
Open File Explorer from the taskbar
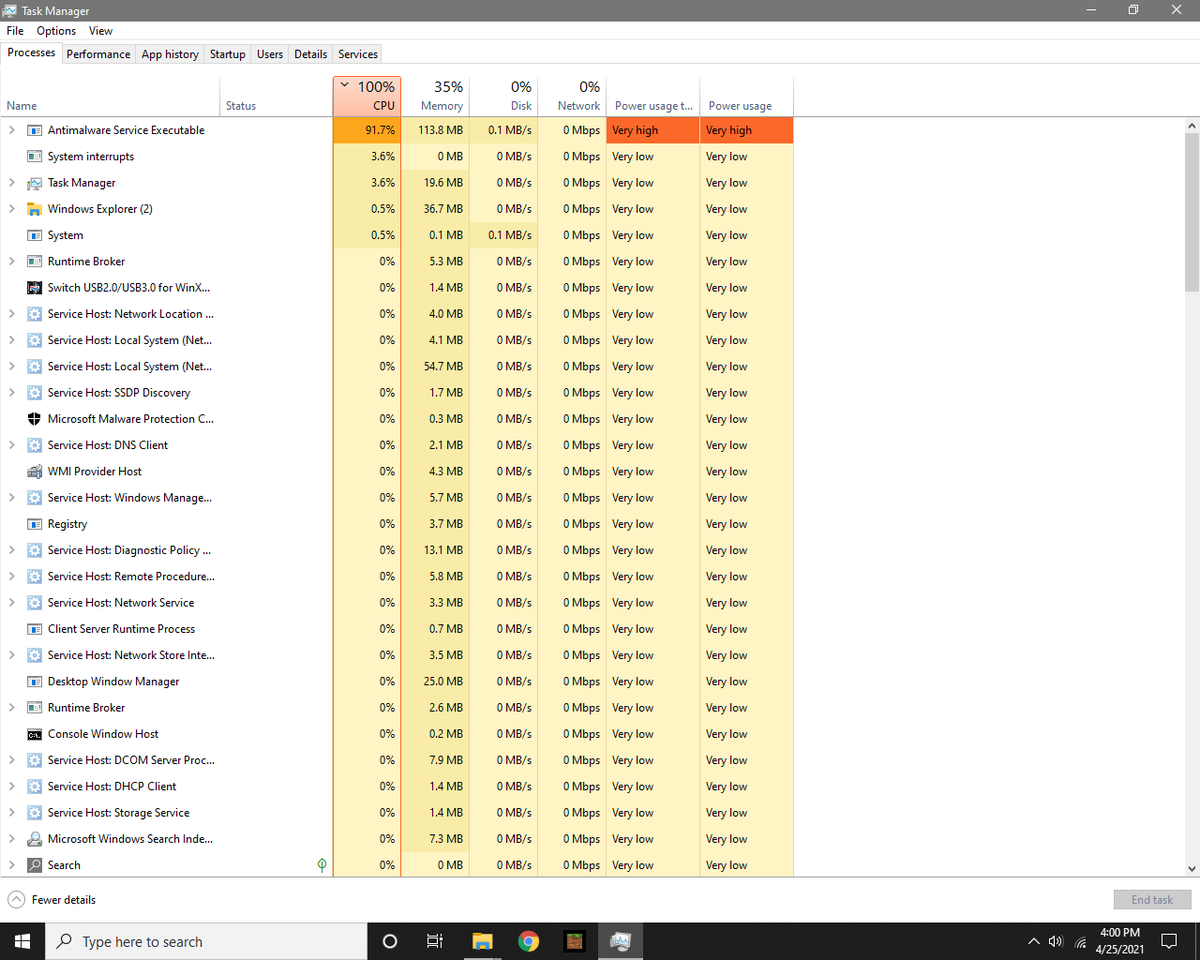[x=483, y=941]
